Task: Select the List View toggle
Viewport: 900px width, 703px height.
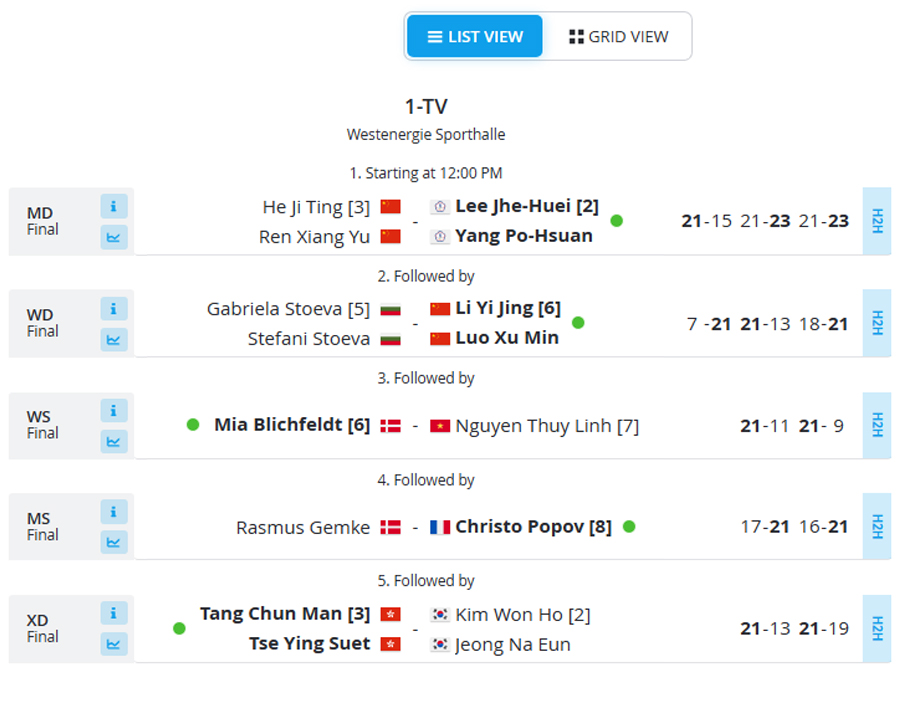Action: [x=475, y=37]
